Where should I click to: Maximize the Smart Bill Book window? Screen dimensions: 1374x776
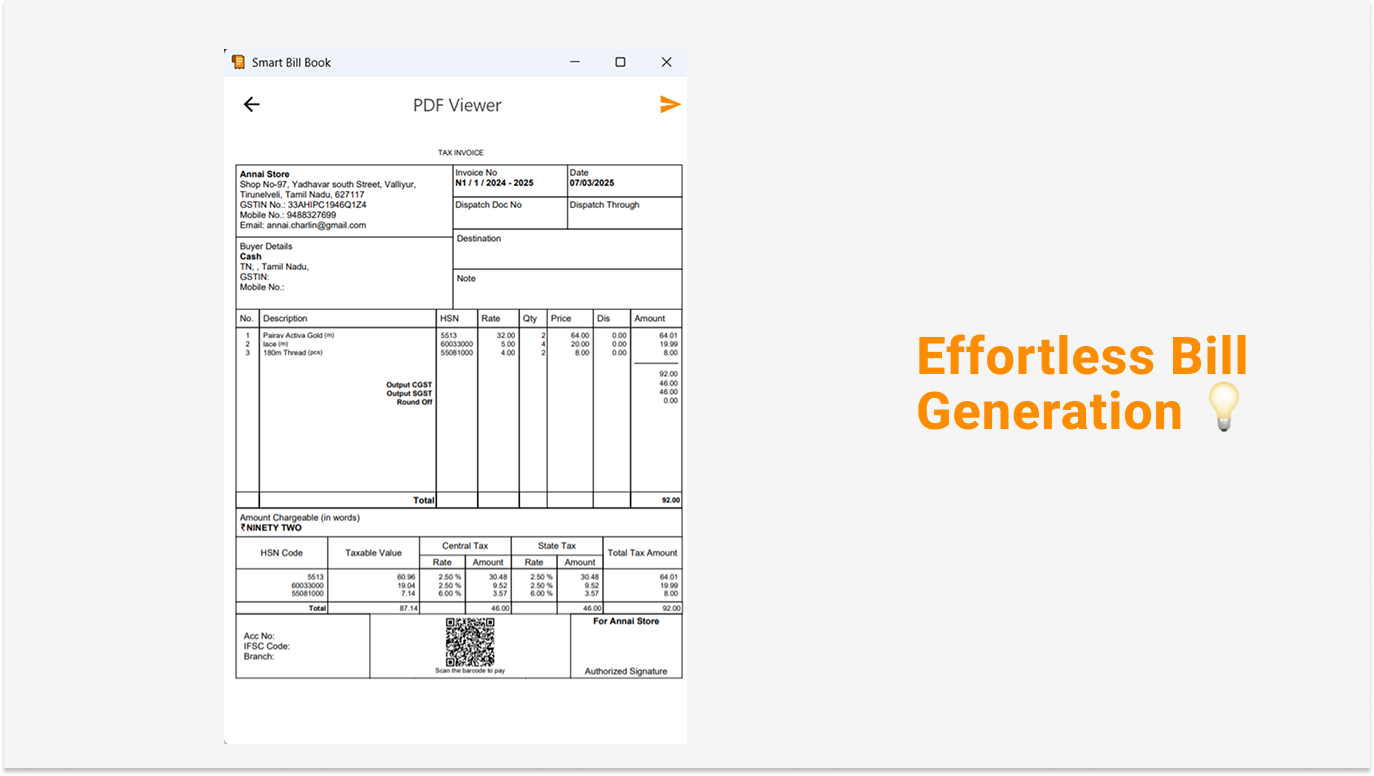[x=620, y=62]
